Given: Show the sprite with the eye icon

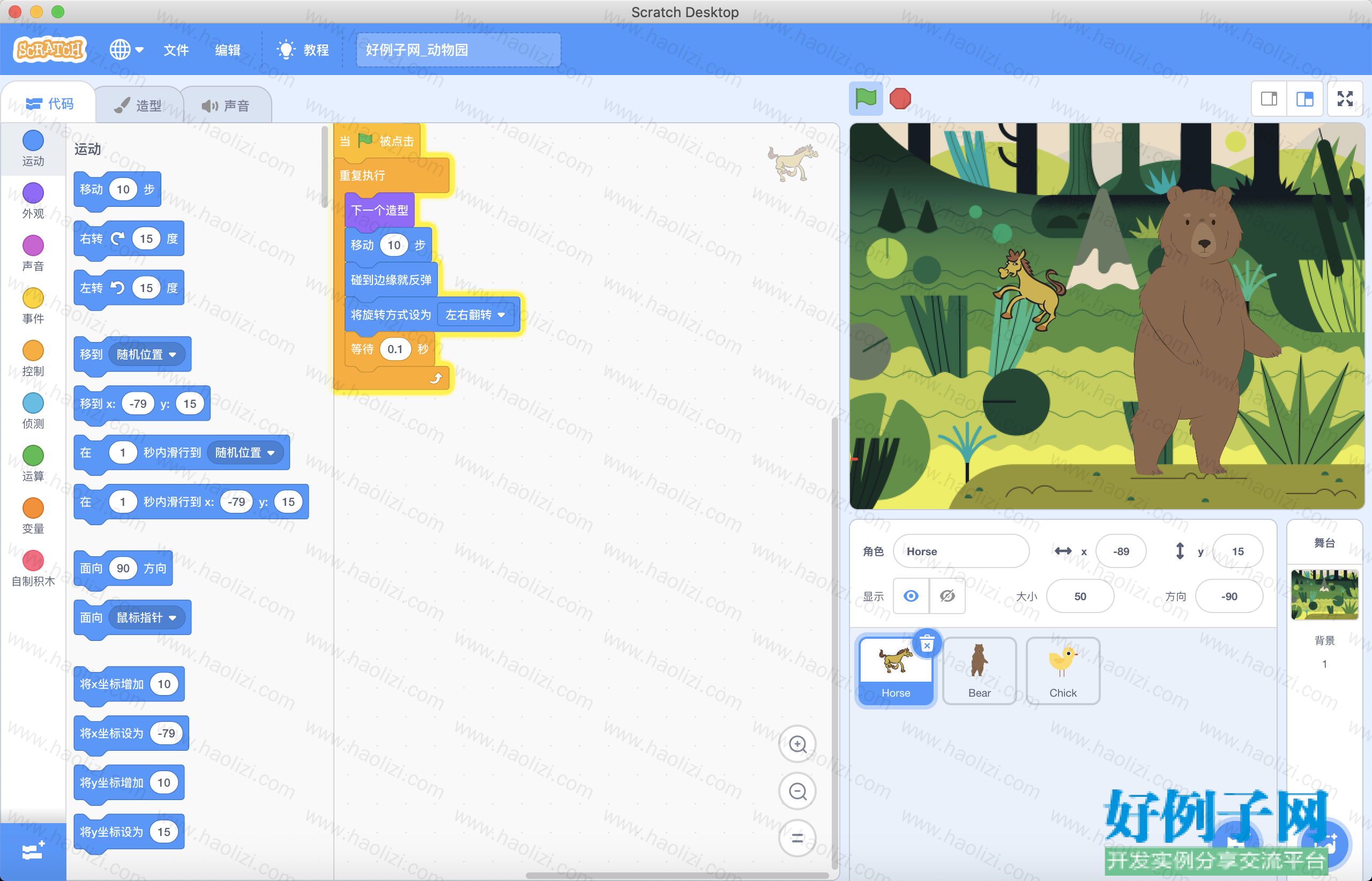Looking at the screenshot, I should (x=911, y=596).
